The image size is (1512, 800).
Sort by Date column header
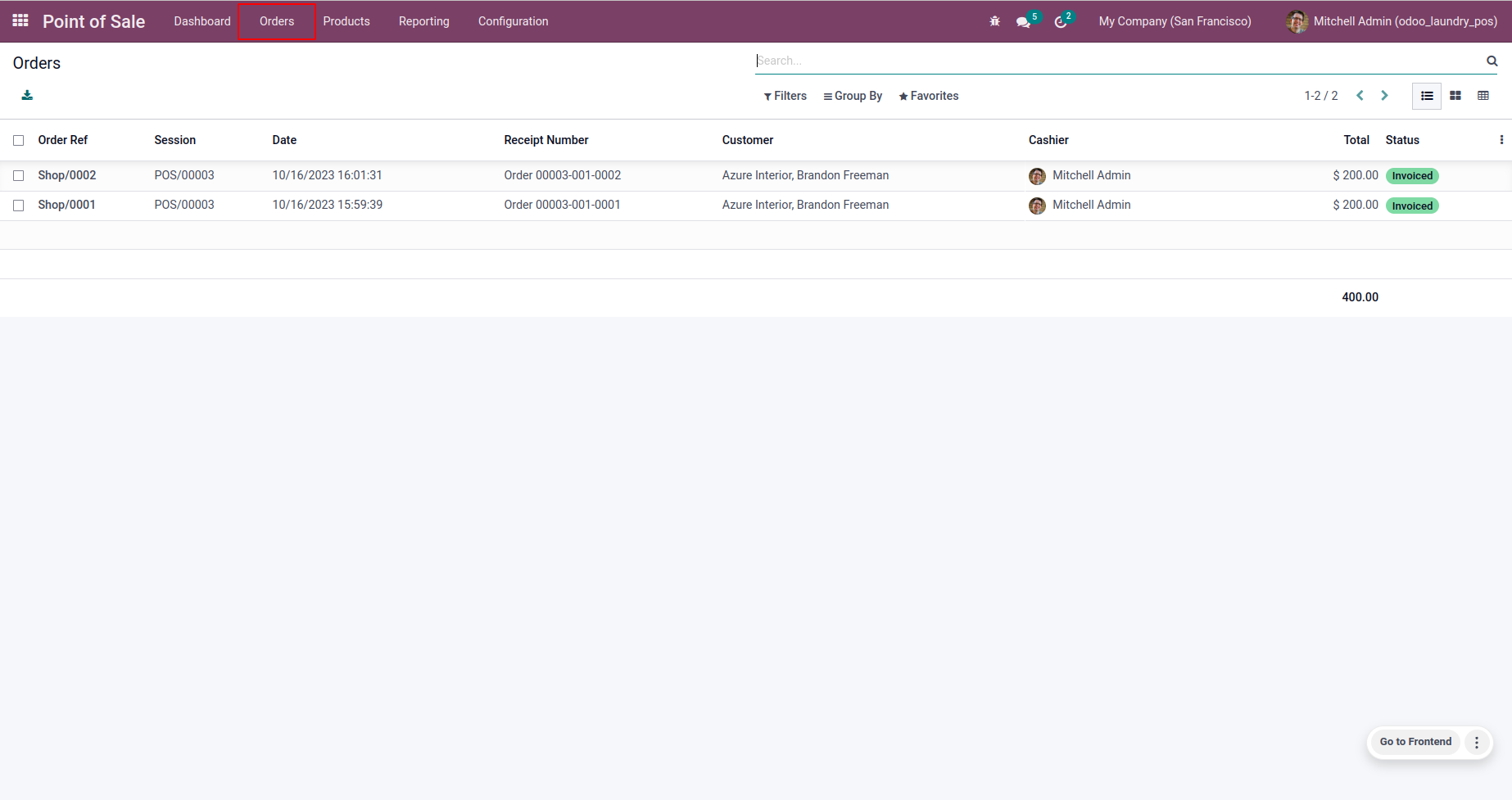(x=284, y=140)
